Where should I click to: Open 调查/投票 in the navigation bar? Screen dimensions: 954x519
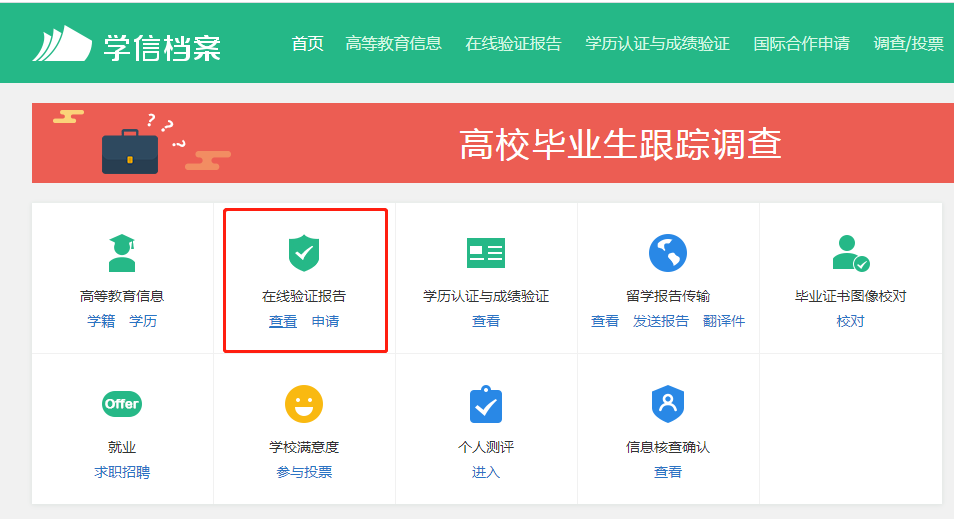908,44
